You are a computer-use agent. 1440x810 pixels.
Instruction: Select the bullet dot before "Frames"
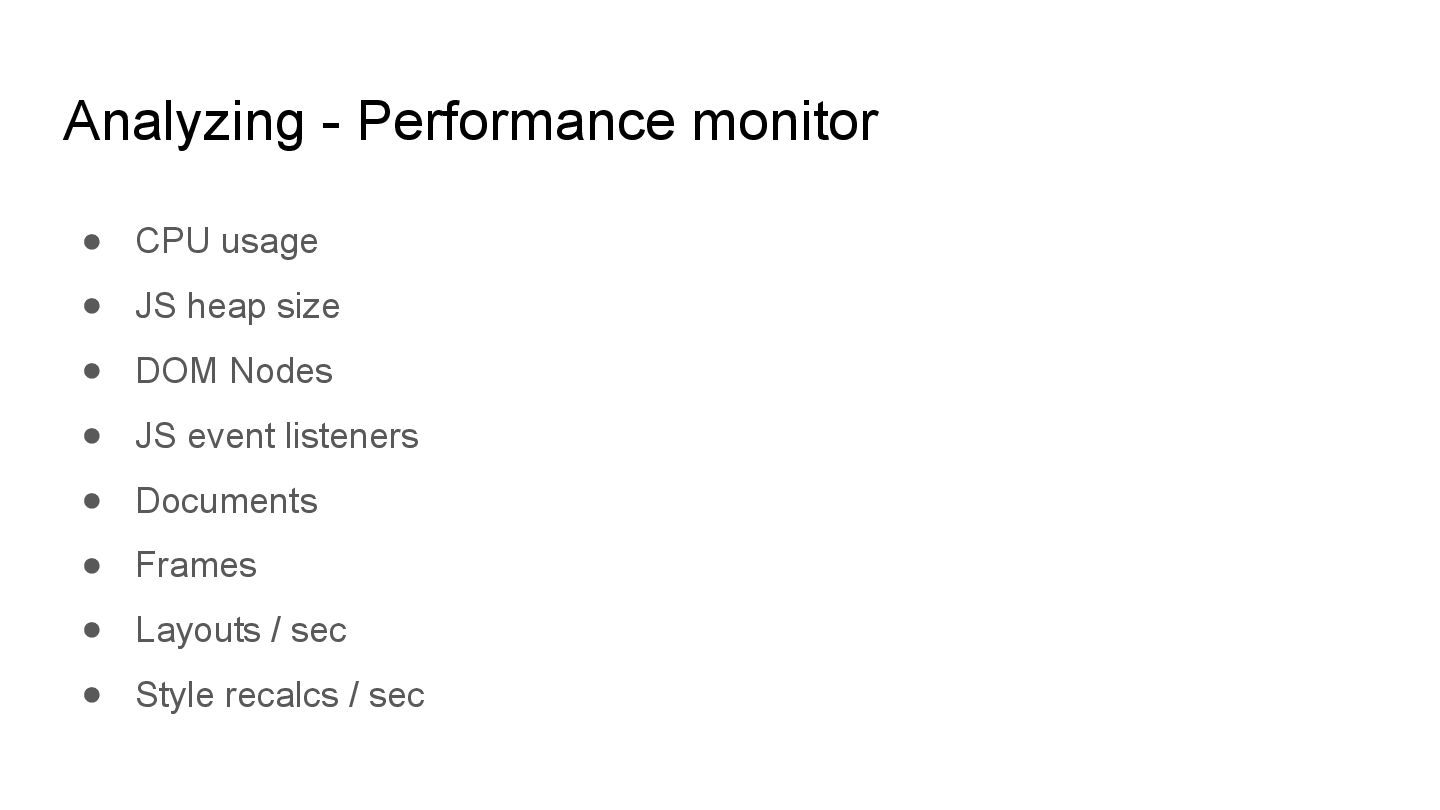[x=93, y=565]
